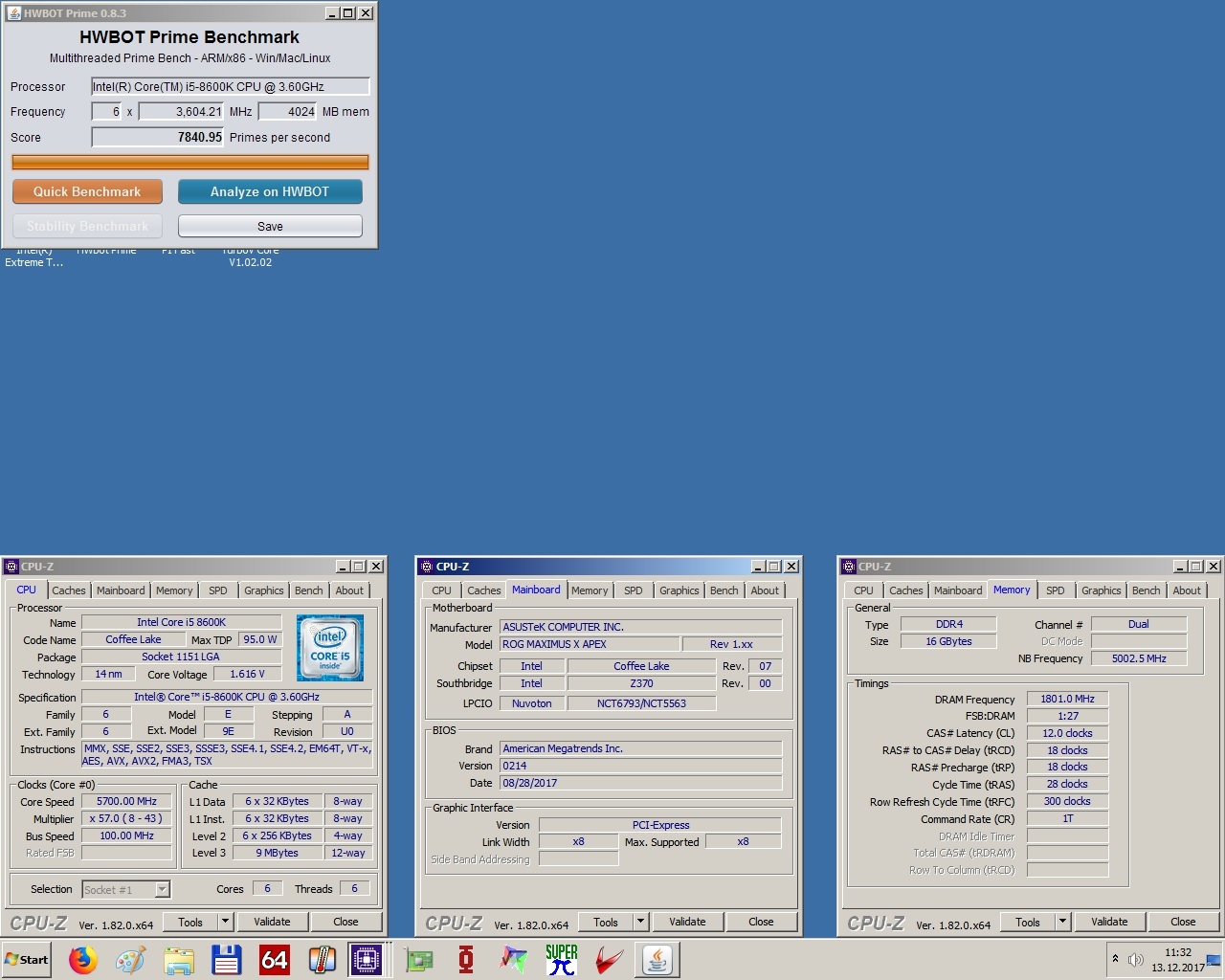The image size is (1225, 980).
Task: Click Close button in Mainboard CPU-Z window
Action: point(761,922)
